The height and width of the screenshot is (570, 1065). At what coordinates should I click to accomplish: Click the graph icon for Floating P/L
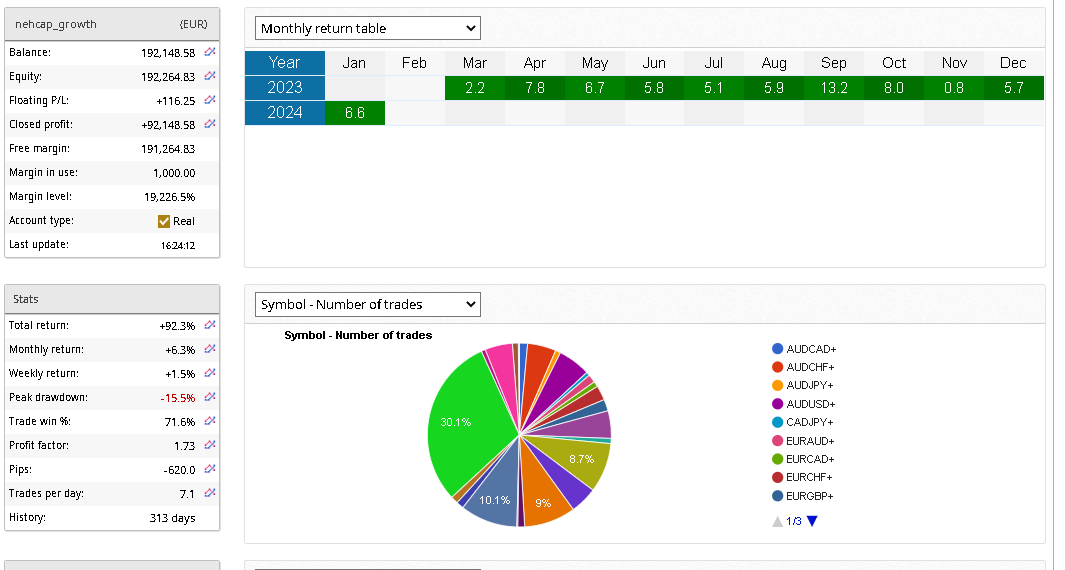210,100
